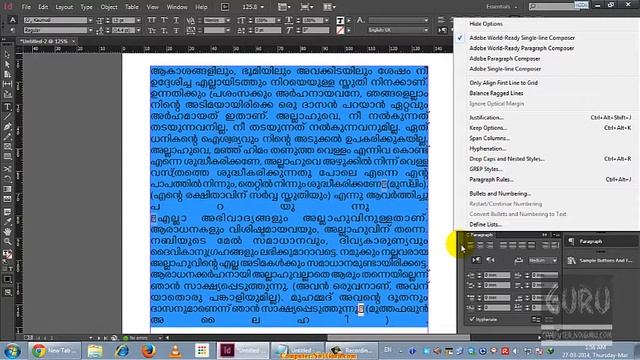Open Go to Bridge icon
The width and height of the screenshot is (640, 360).
coord(225,7)
